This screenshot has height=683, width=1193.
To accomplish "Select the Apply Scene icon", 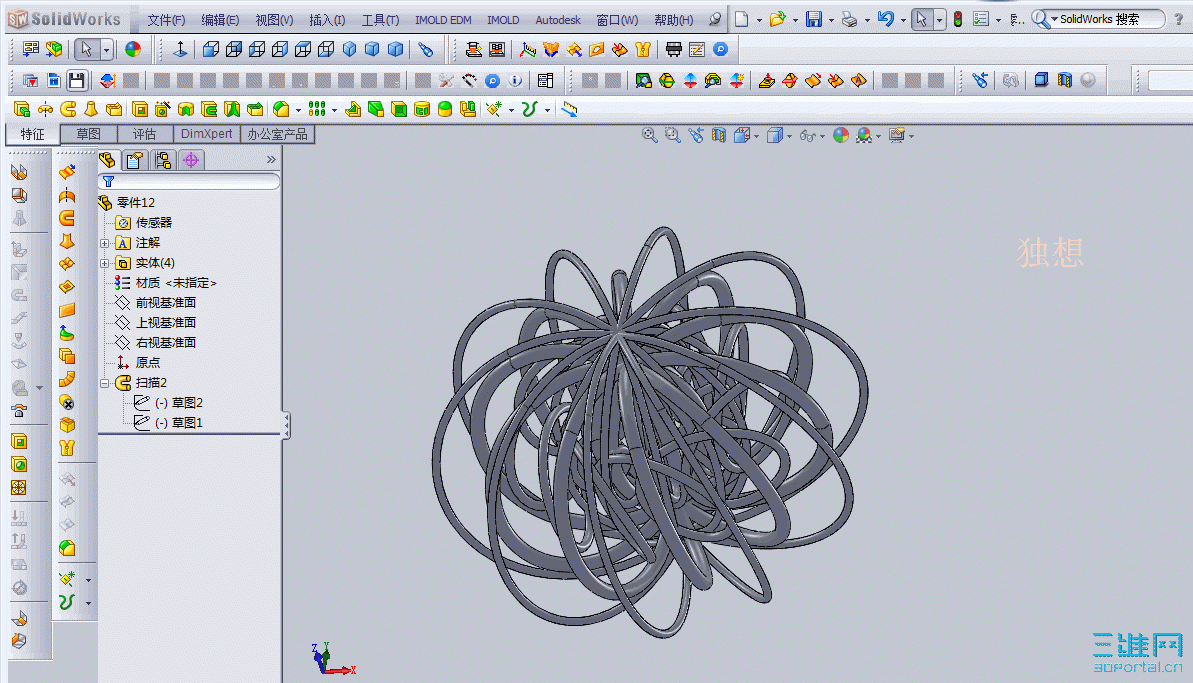I will coord(862,134).
